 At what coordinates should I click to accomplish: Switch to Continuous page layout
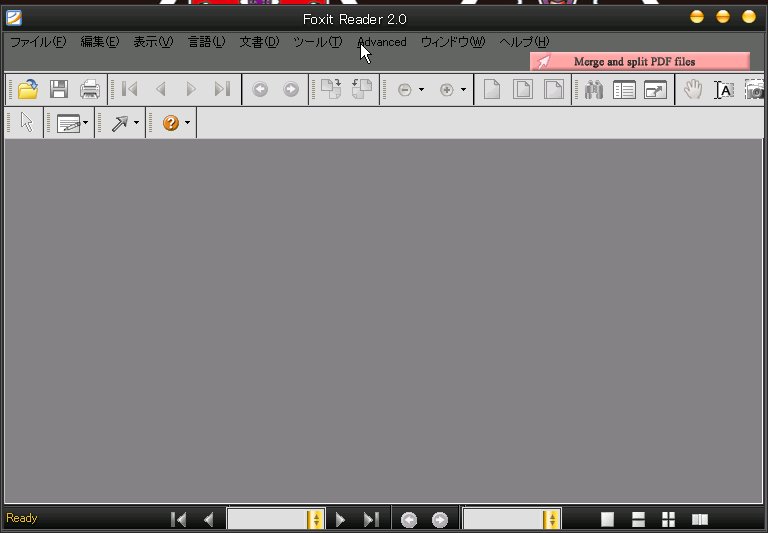638,519
